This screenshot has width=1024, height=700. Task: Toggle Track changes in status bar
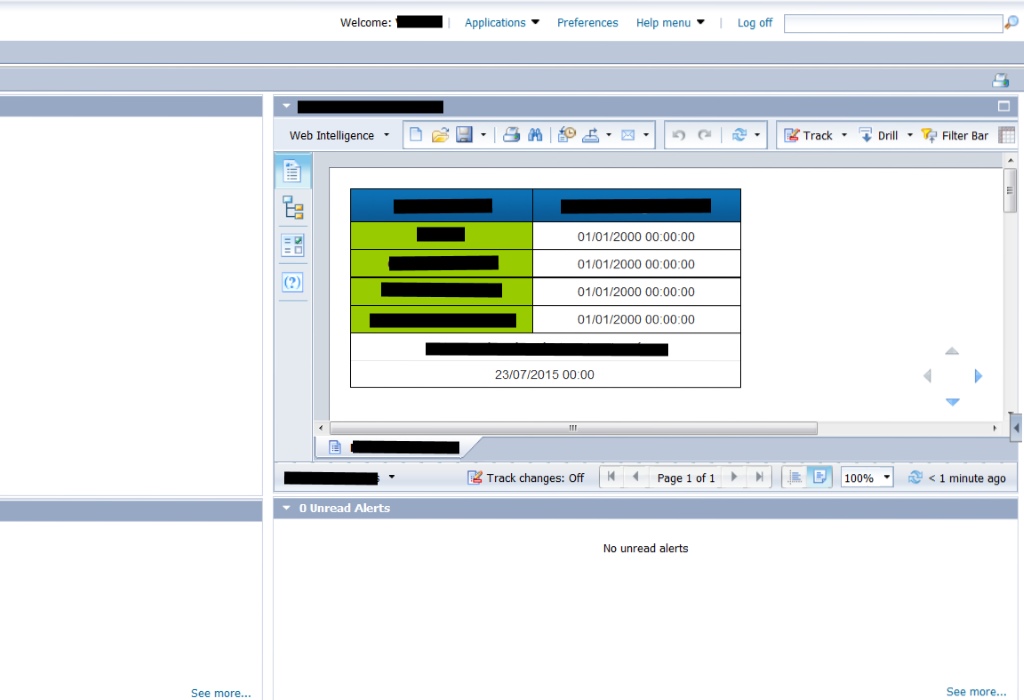pyautogui.click(x=526, y=478)
